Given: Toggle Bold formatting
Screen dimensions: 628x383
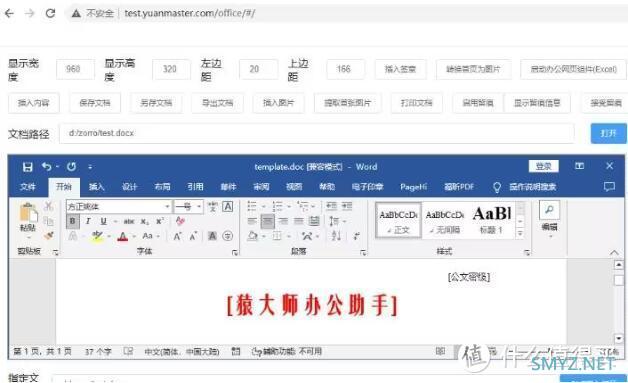Looking at the screenshot, I should tap(72, 221).
